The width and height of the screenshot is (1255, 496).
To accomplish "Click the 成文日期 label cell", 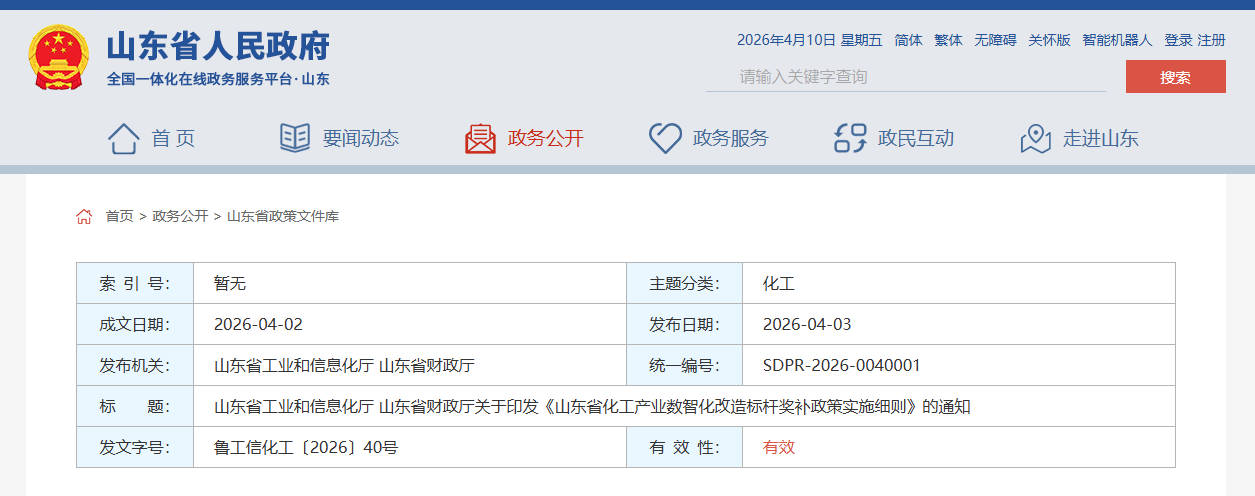I will click(135, 325).
